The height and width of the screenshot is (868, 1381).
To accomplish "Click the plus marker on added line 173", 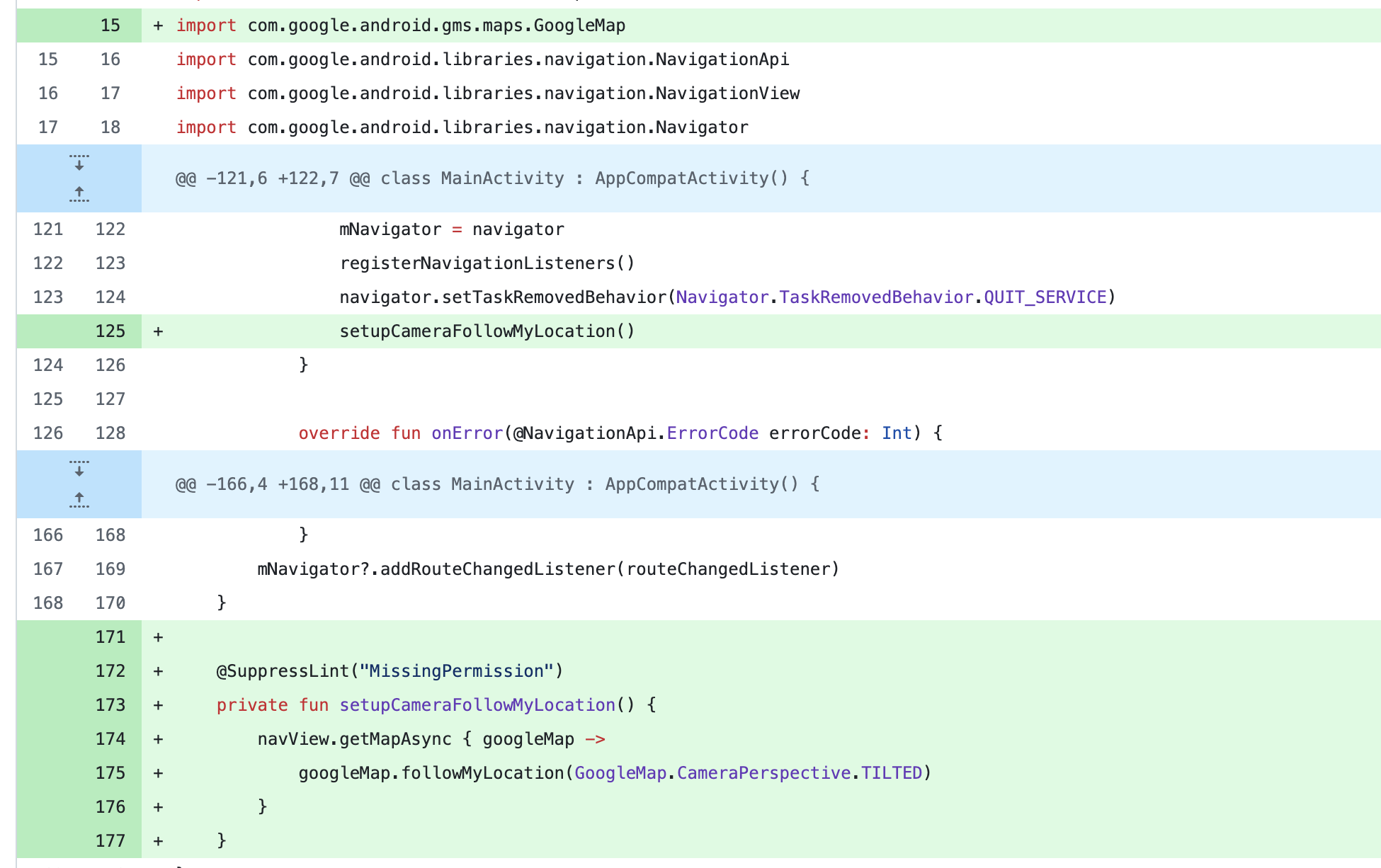I will click(159, 705).
